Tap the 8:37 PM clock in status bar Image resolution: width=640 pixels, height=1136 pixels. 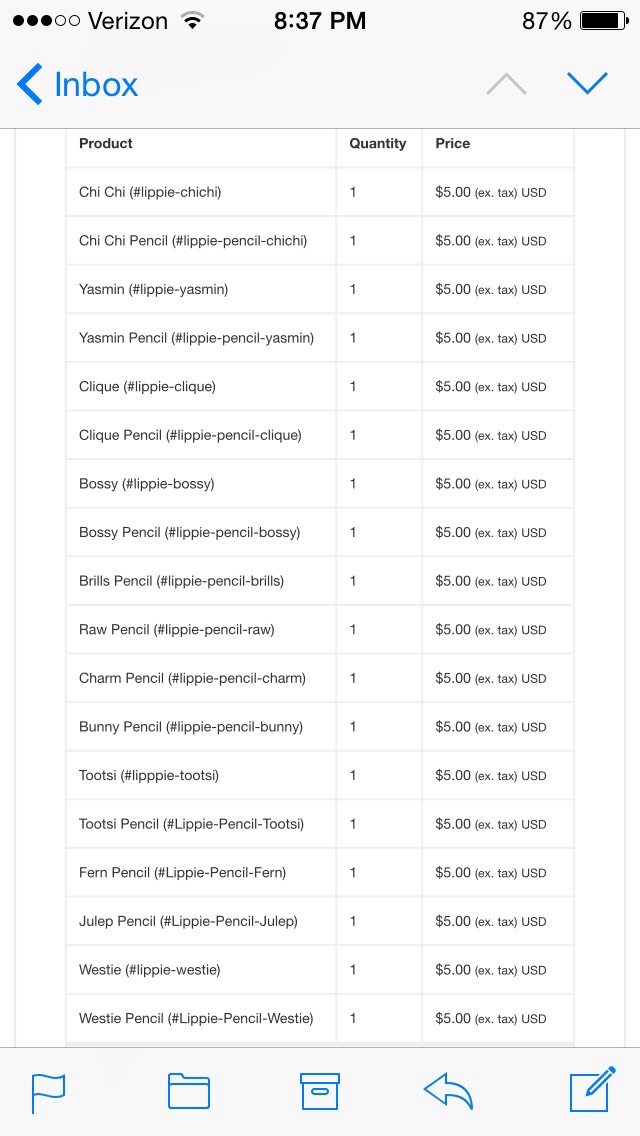(x=320, y=21)
